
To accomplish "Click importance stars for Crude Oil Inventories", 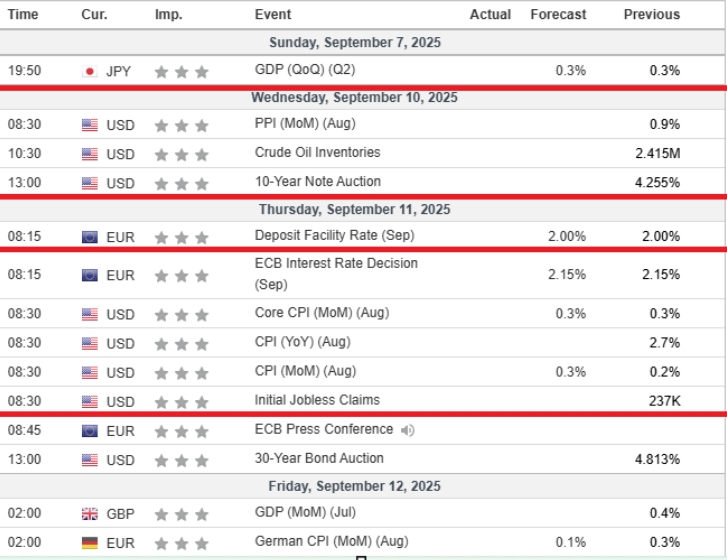I will pyautogui.click(x=181, y=154).
